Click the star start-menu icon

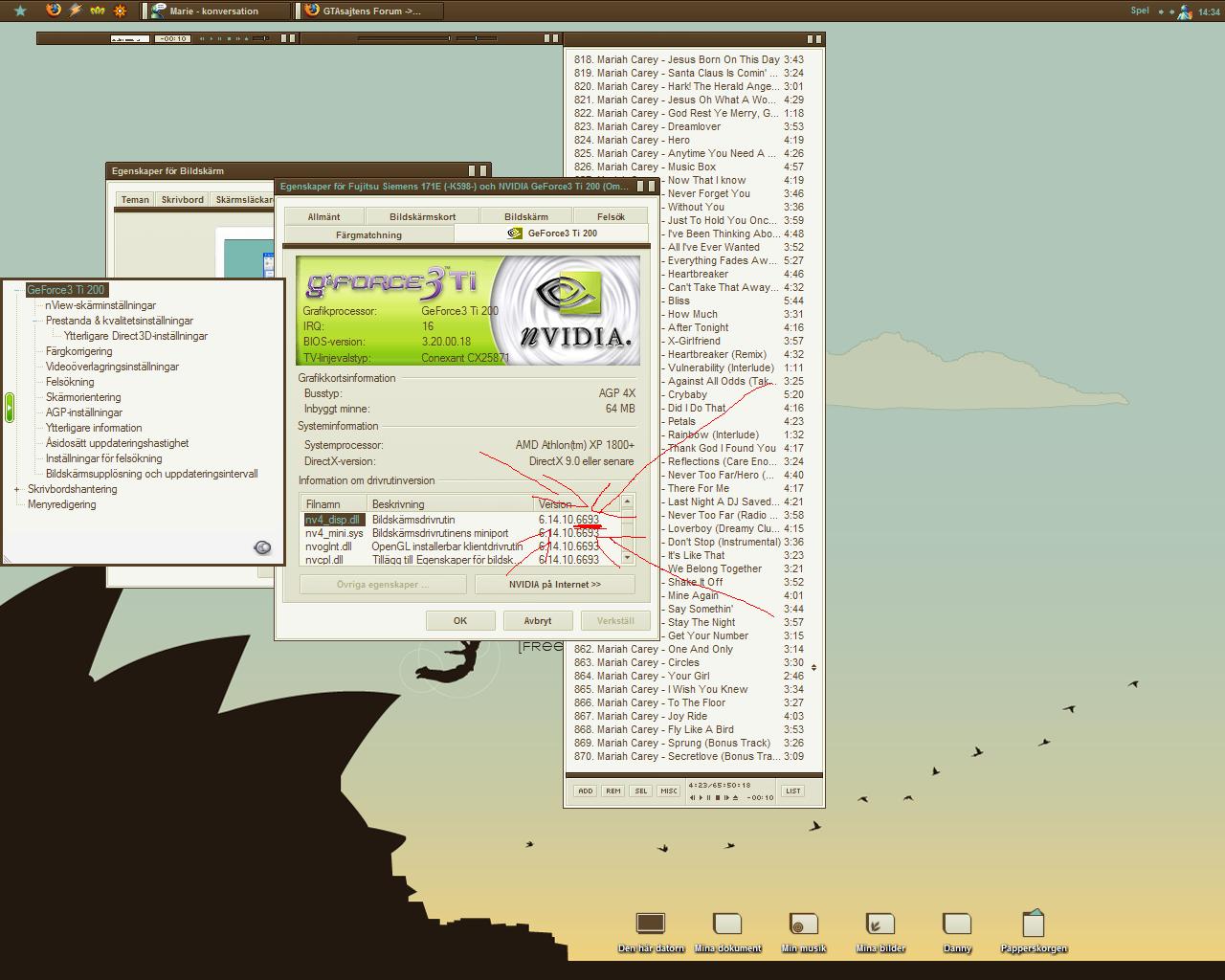[x=20, y=11]
